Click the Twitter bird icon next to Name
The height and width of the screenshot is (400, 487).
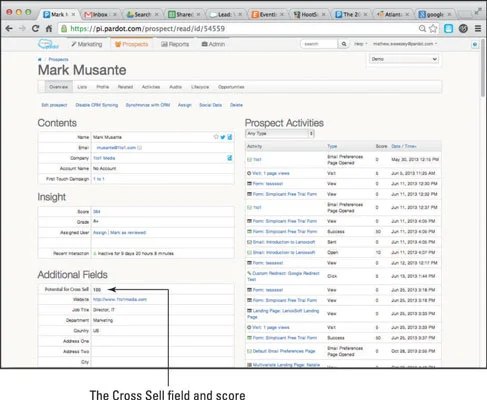tap(223, 137)
